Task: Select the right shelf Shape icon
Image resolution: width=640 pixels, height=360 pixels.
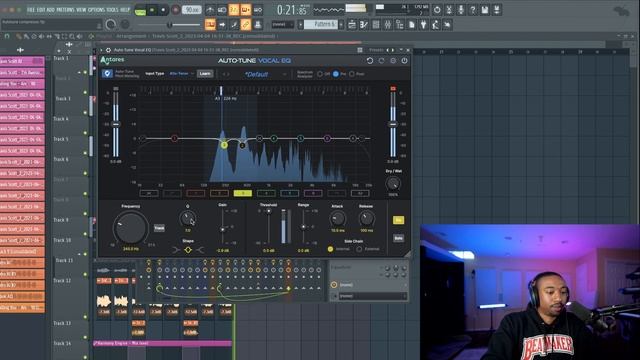Action: (x=200, y=250)
